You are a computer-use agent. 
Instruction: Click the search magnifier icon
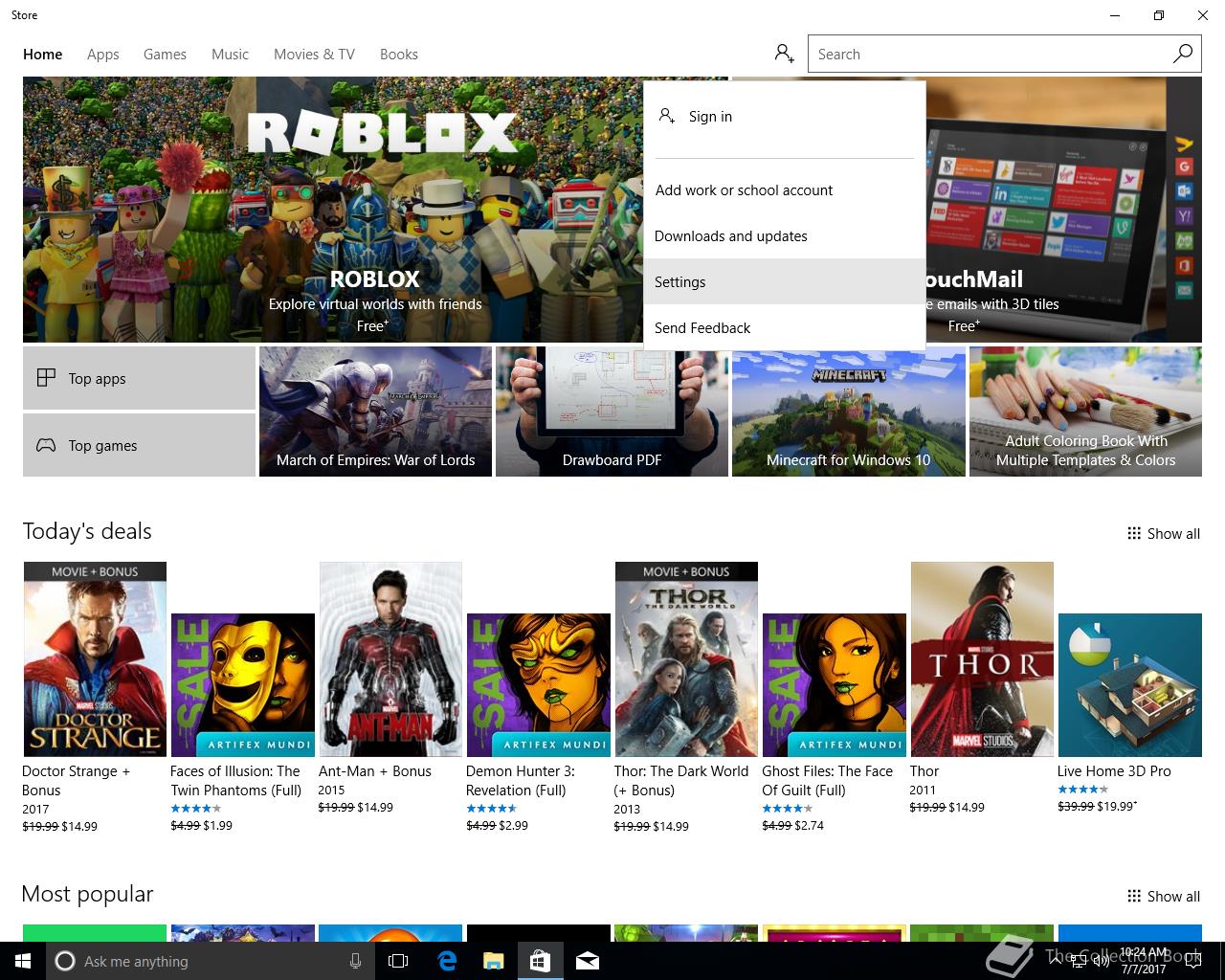tap(1183, 54)
